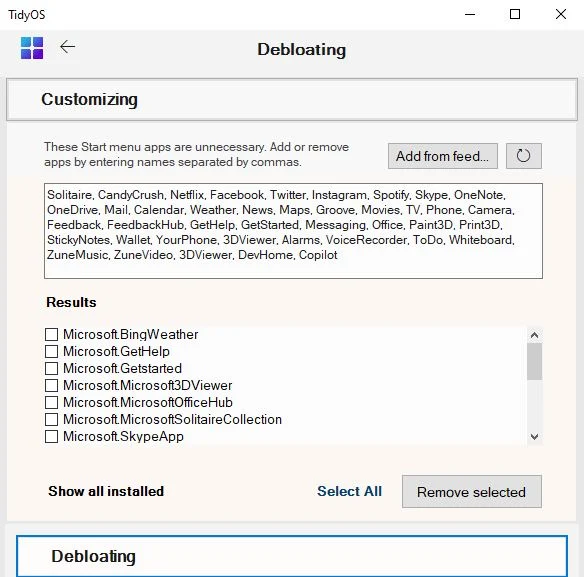Open the bottom Debloating section panel

coord(292,556)
